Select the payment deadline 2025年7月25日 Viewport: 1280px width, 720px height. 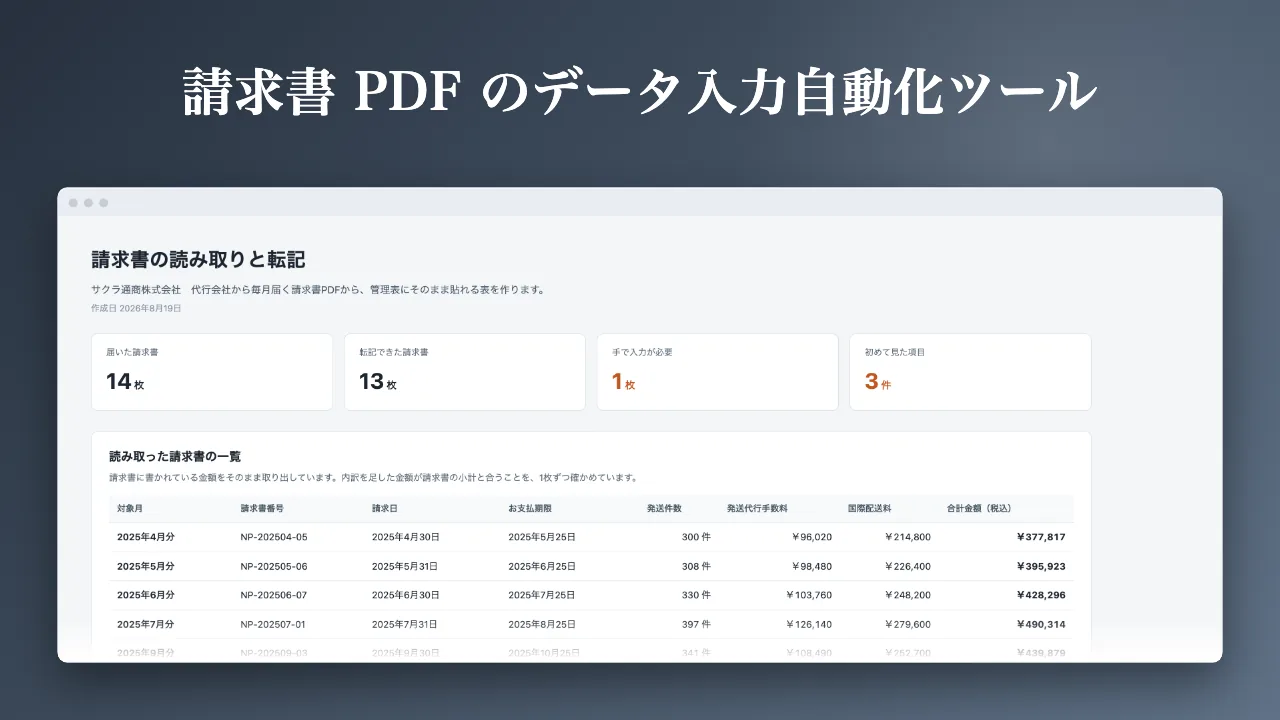coord(542,595)
